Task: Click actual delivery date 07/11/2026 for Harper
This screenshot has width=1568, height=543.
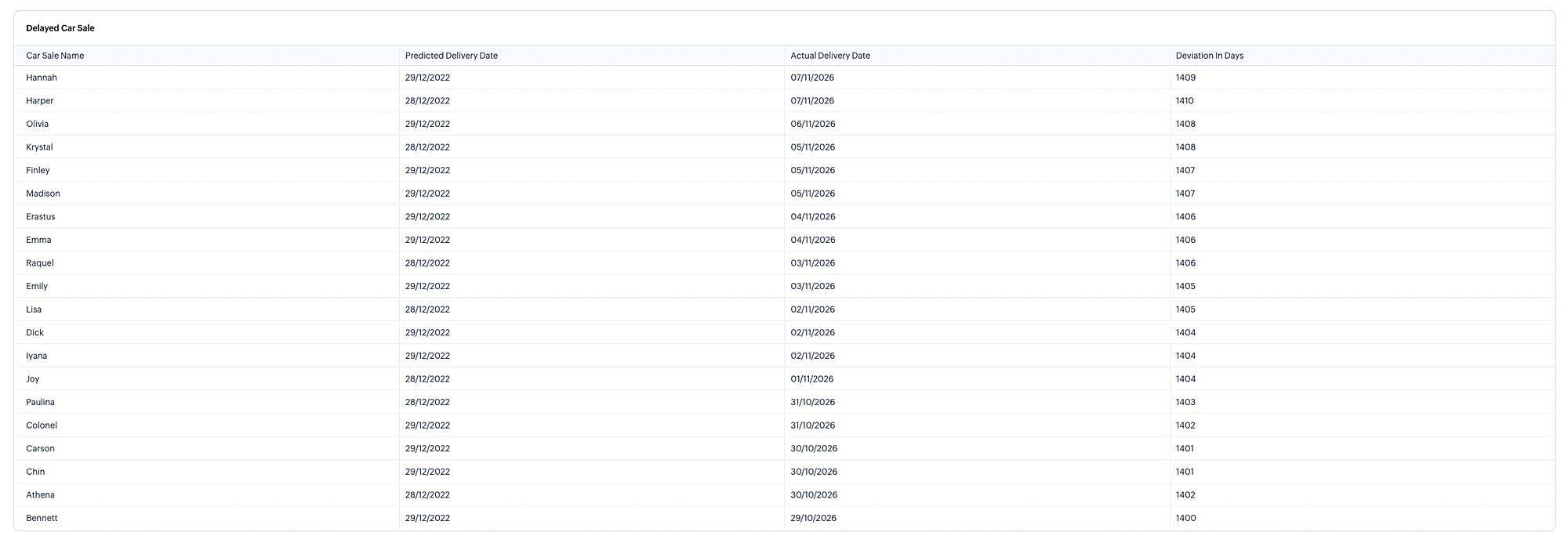Action: pyautogui.click(x=812, y=101)
